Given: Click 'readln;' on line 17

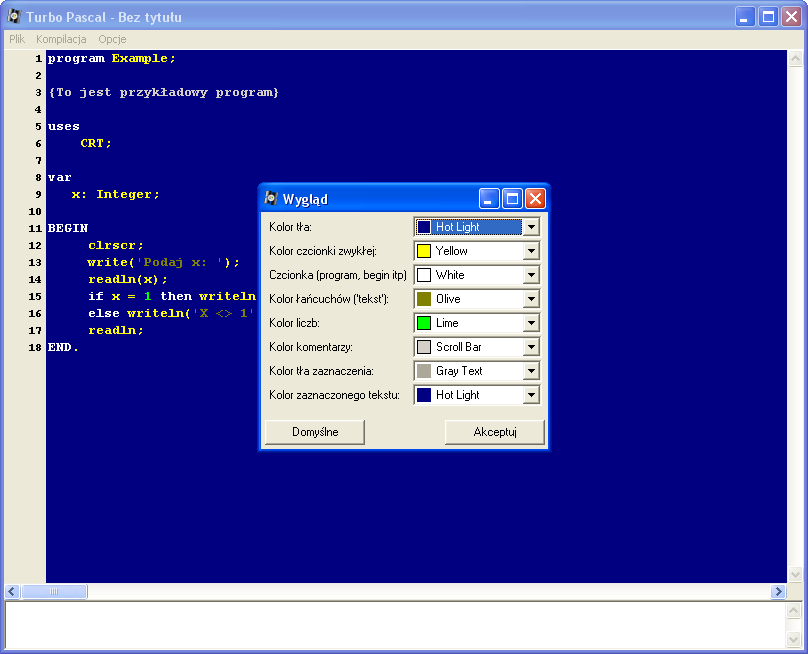Looking at the screenshot, I should pos(115,330).
